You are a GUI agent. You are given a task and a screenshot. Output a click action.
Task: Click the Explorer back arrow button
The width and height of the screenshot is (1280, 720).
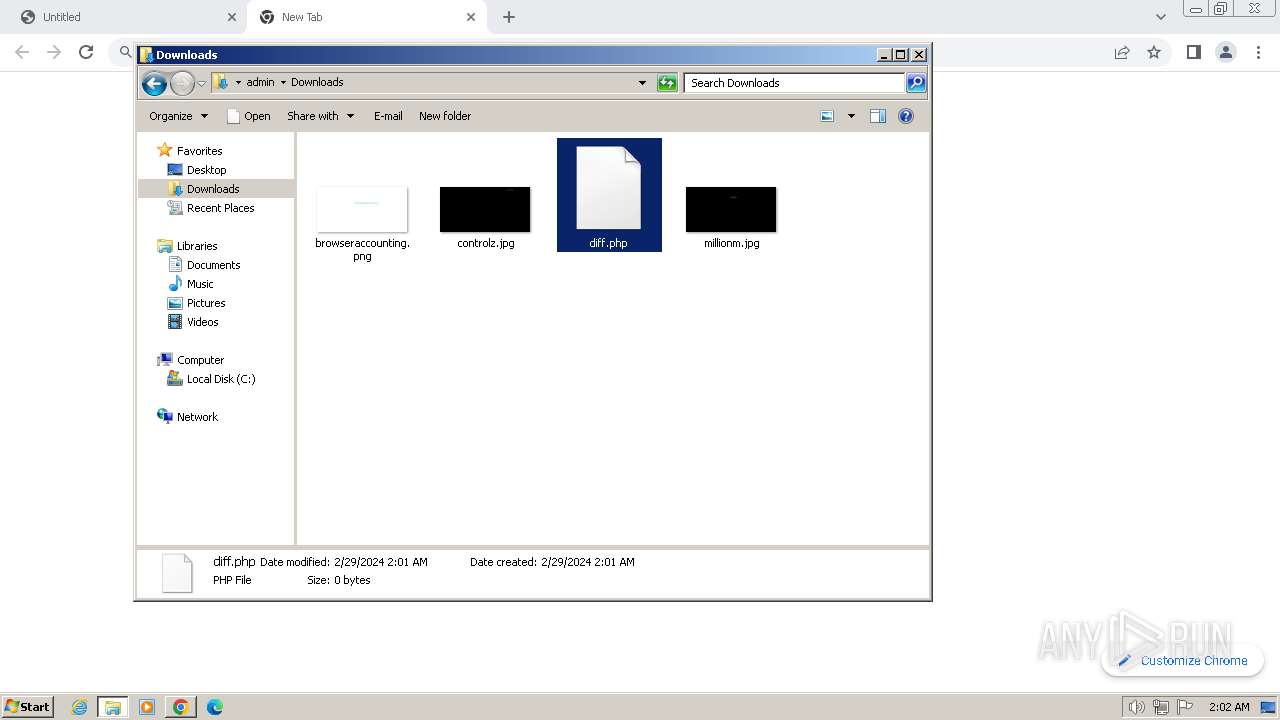(154, 83)
